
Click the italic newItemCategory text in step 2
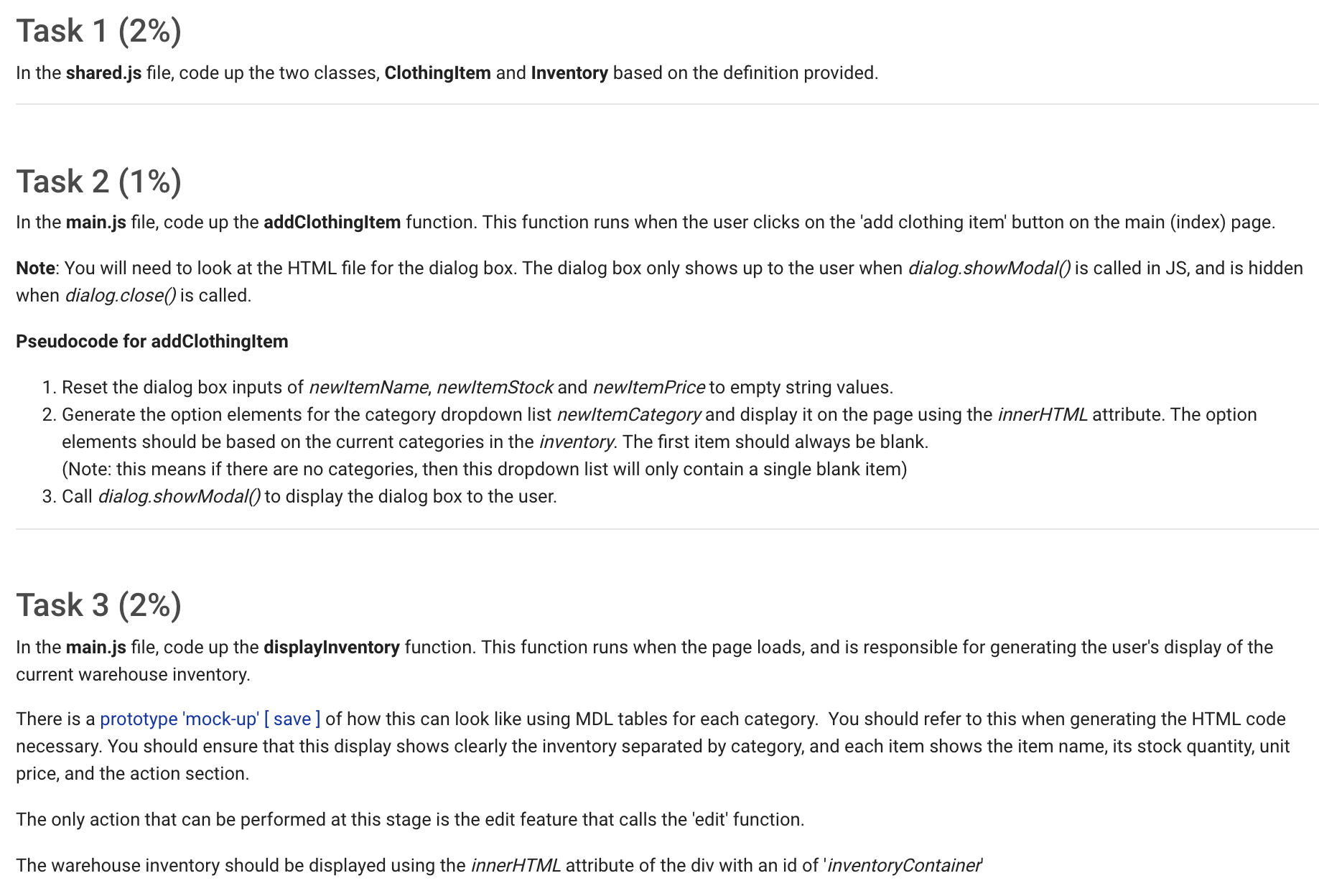point(629,414)
